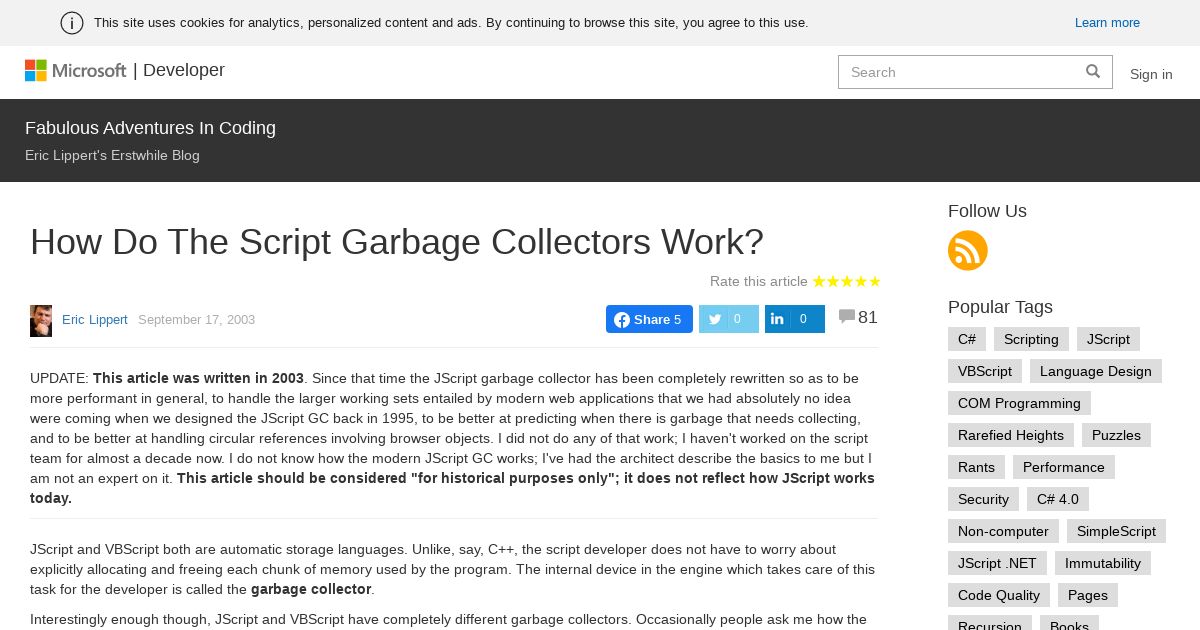Click the Rate this article label
Viewport: 1200px width, 630px height.
coord(759,281)
